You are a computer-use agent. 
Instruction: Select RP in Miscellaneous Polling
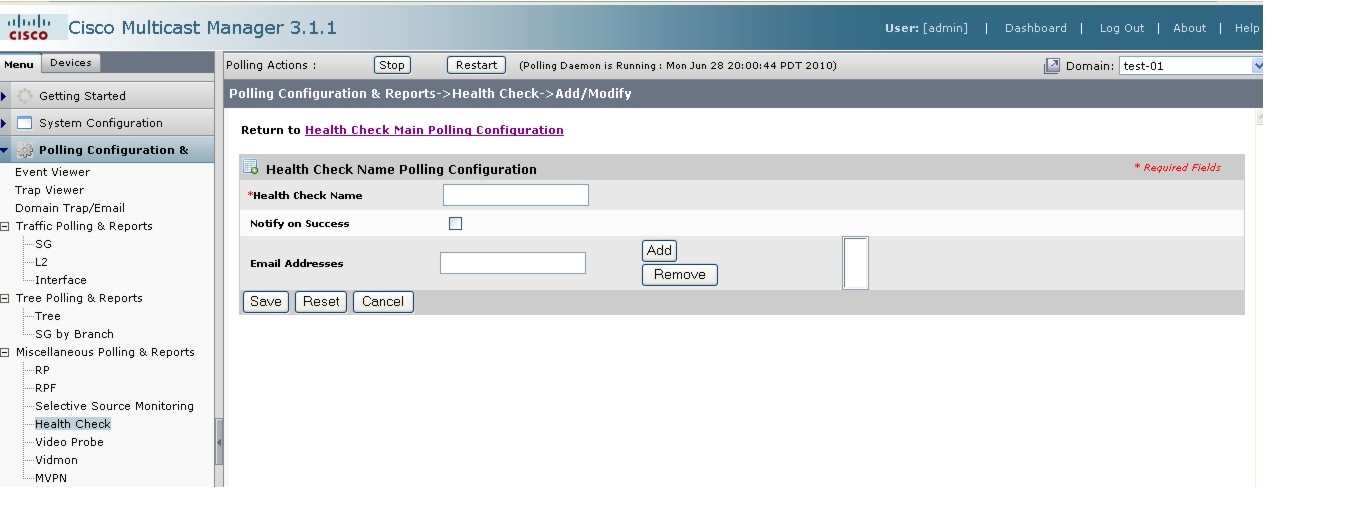[x=42, y=370]
